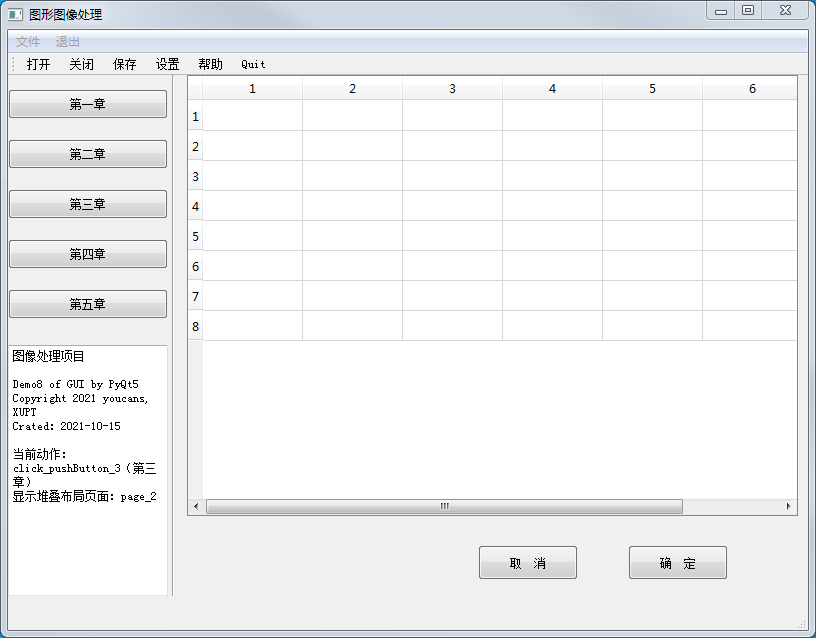The height and width of the screenshot is (638, 816).
Task: Select column header 2
Action: click(x=352, y=88)
